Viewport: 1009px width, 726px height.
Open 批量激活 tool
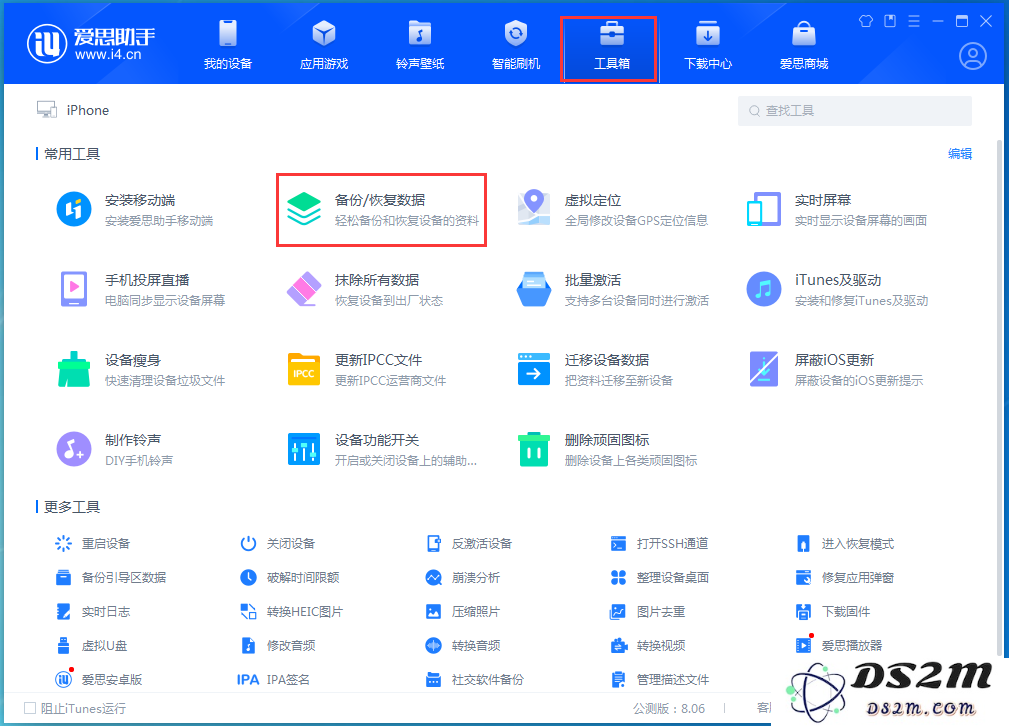point(613,290)
